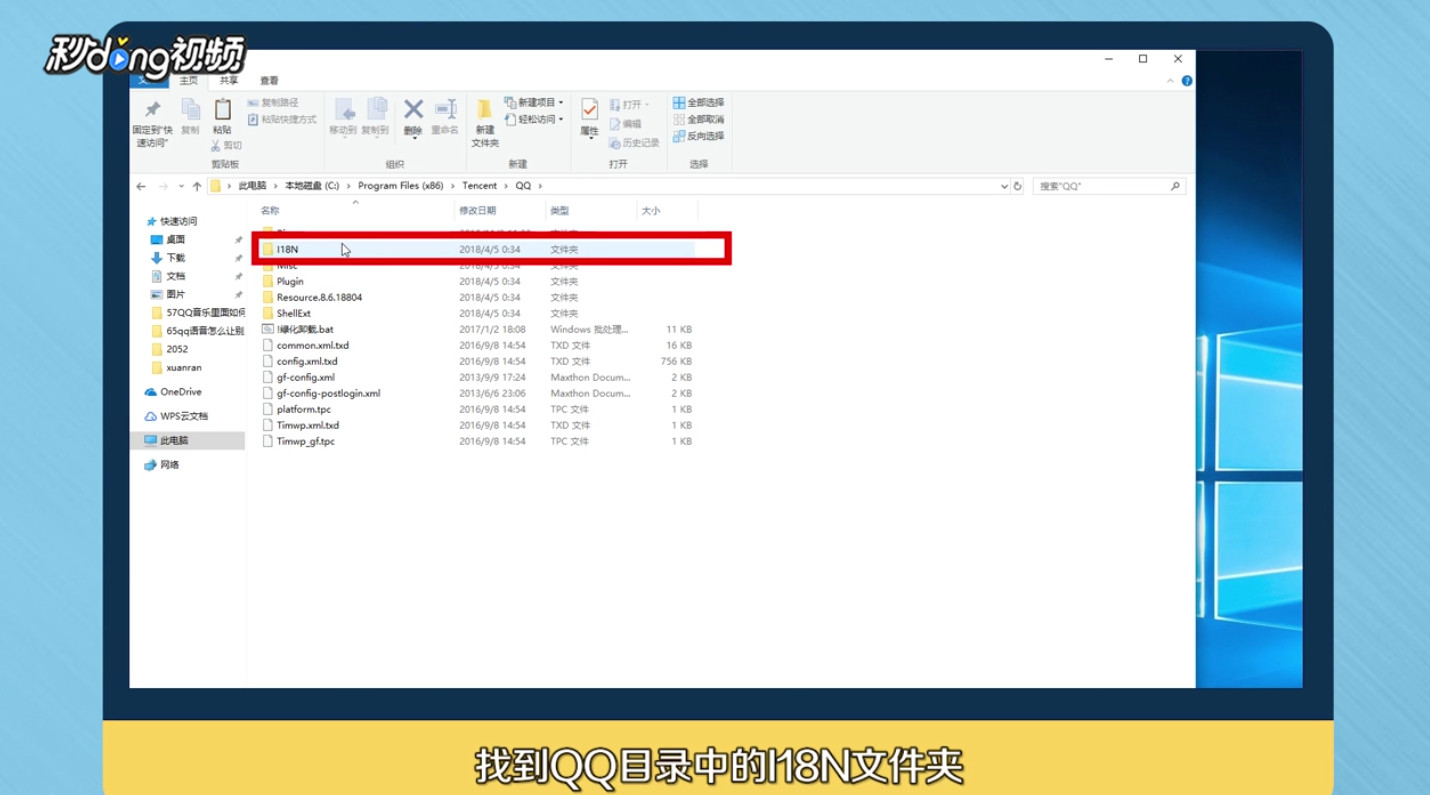This screenshot has height=795, width=1430.
Task: Go up one folder level arrow
Action: click(197, 186)
